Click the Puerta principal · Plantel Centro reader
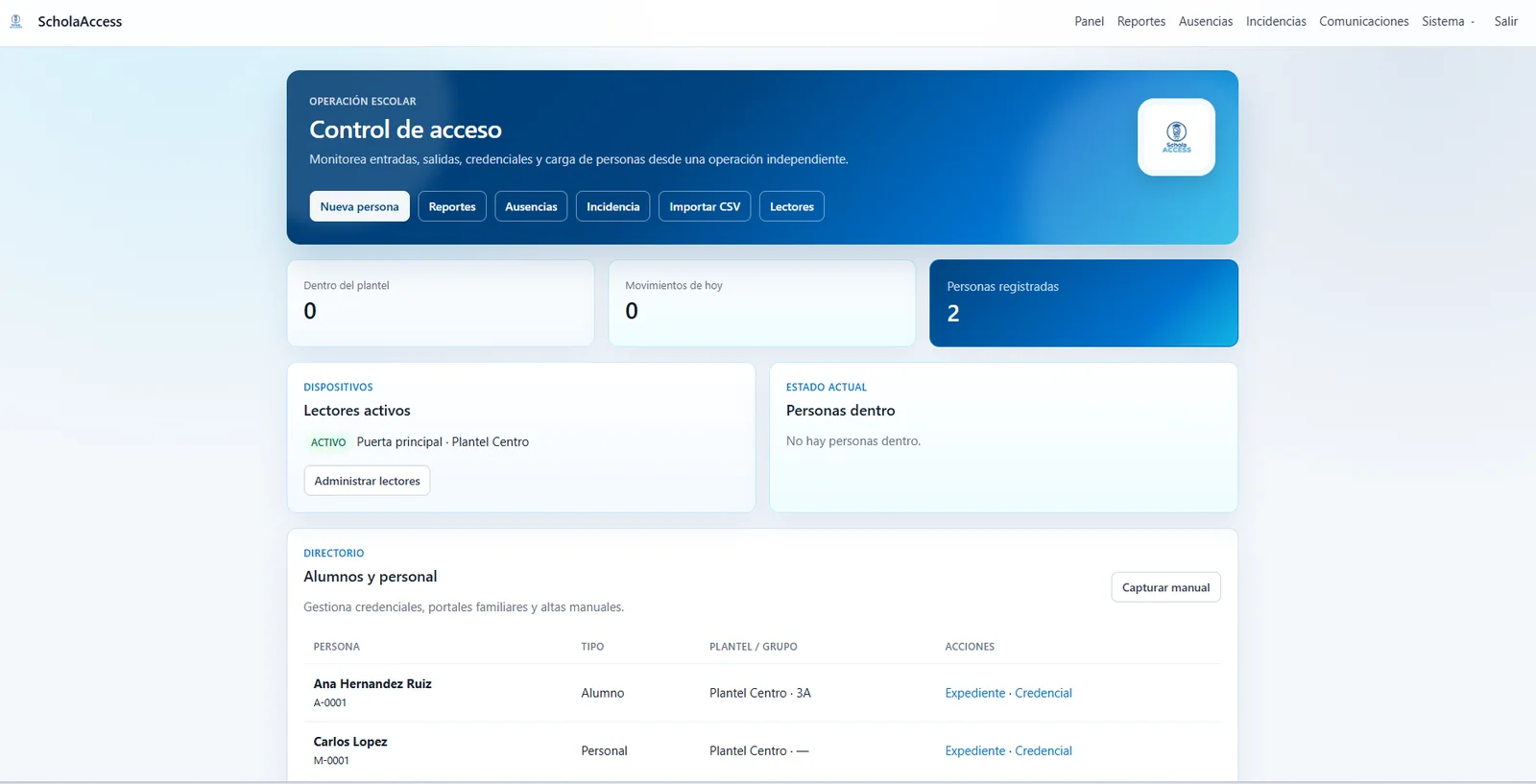This screenshot has width=1536, height=784. [x=443, y=441]
